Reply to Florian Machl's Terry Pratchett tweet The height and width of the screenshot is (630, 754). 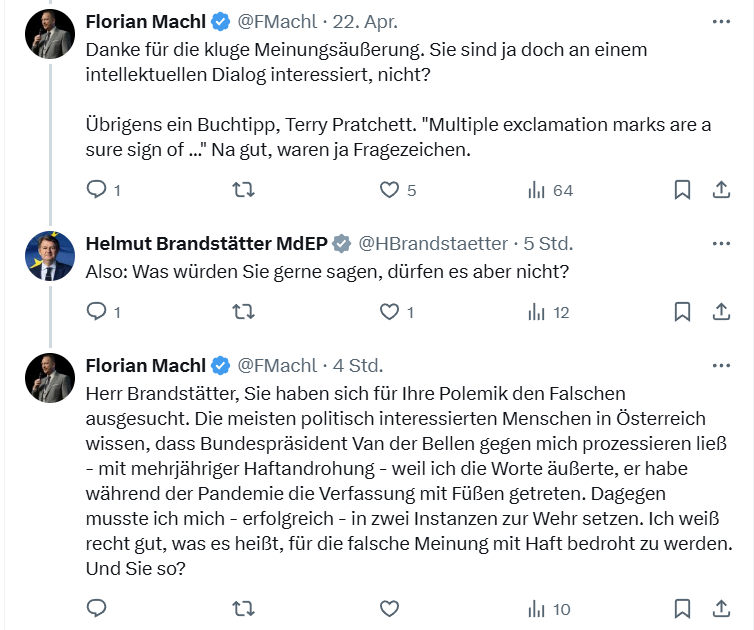(97, 190)
